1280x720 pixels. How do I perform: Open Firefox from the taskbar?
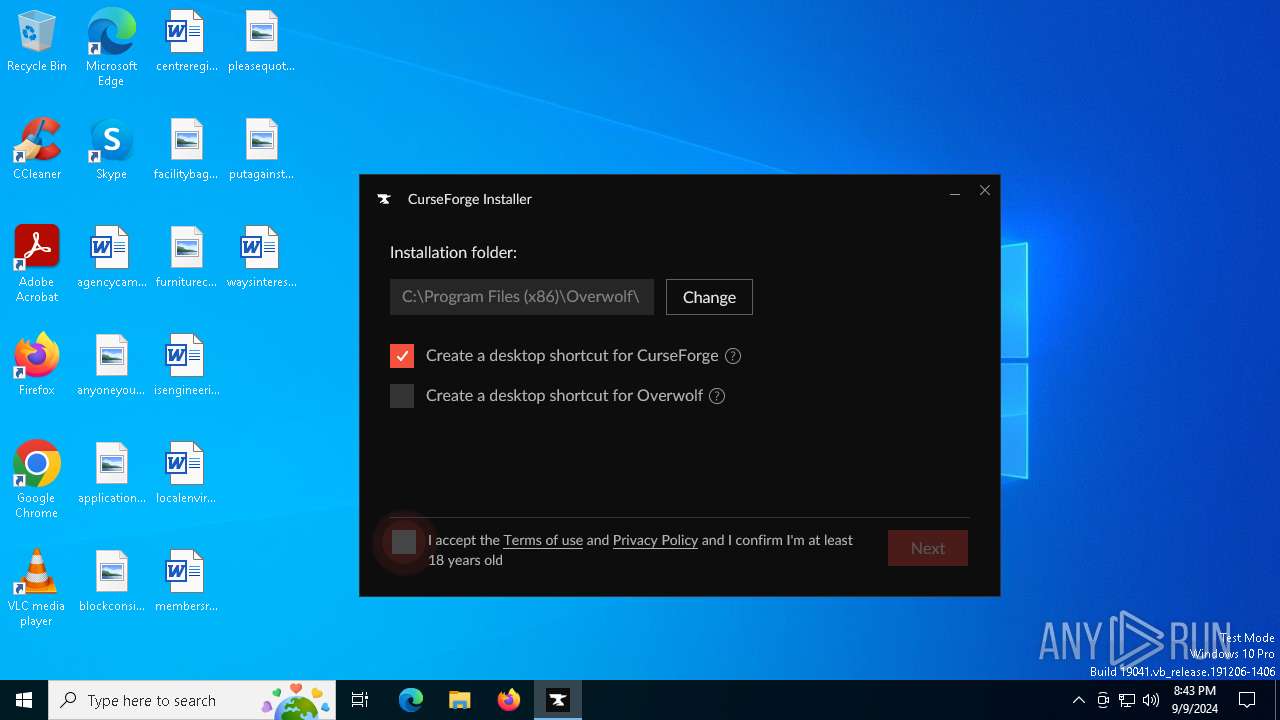(509, 700)
